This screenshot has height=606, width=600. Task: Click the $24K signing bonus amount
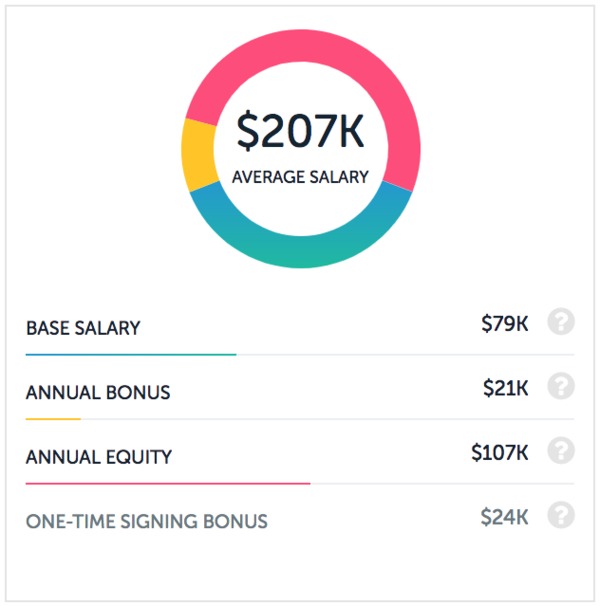pyautogui.click(x=505, y=516)
